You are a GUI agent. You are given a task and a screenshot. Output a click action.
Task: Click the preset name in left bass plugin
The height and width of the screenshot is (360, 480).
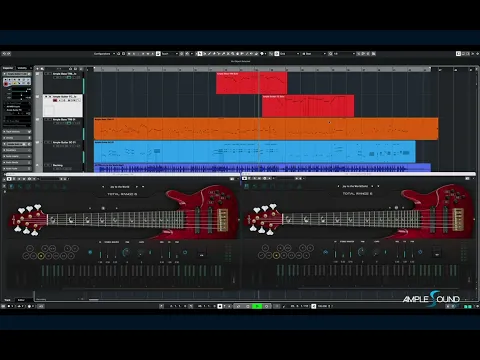(119, 187)
